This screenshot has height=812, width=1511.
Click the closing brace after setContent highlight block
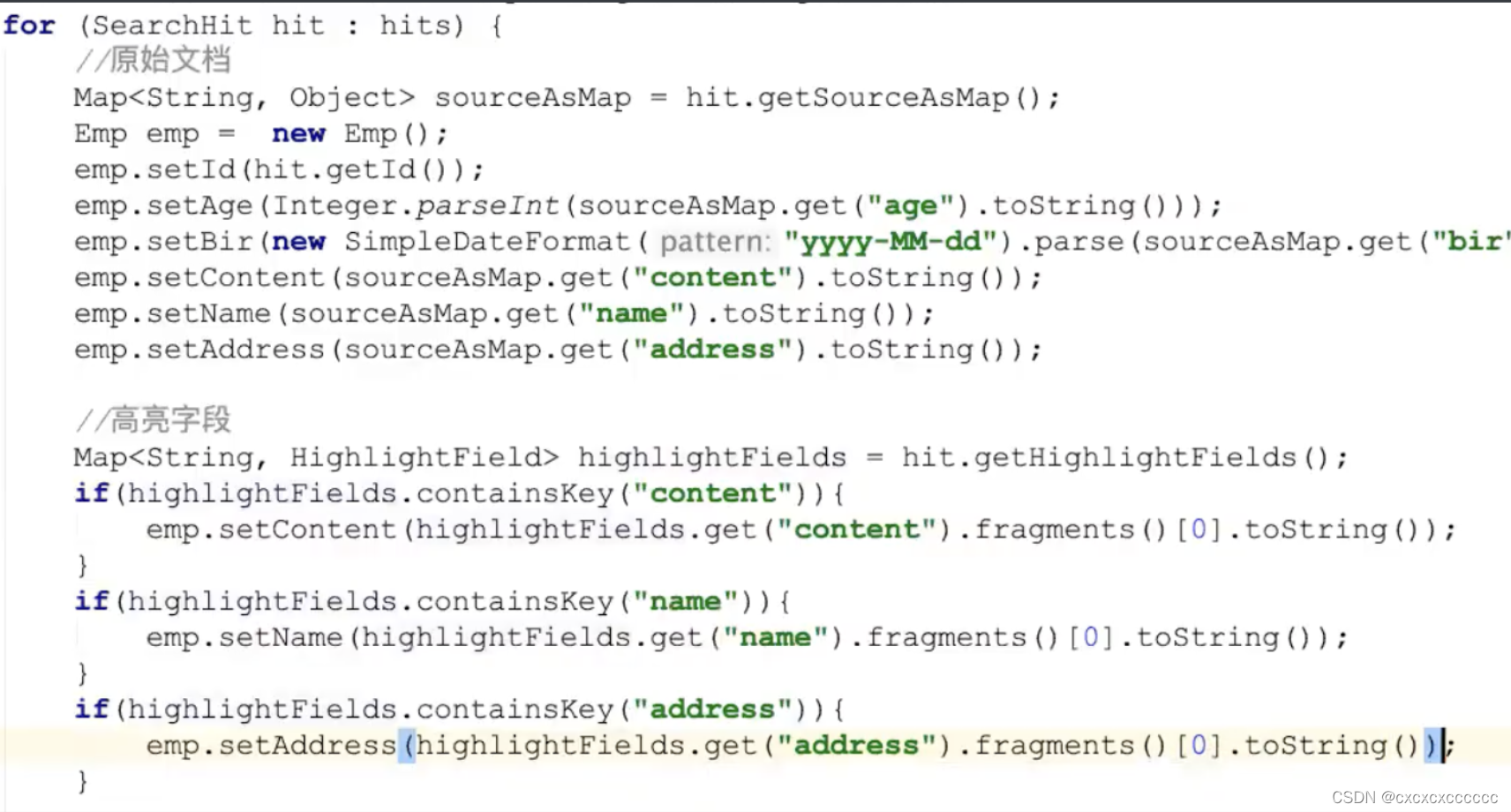tap(83, 566)
